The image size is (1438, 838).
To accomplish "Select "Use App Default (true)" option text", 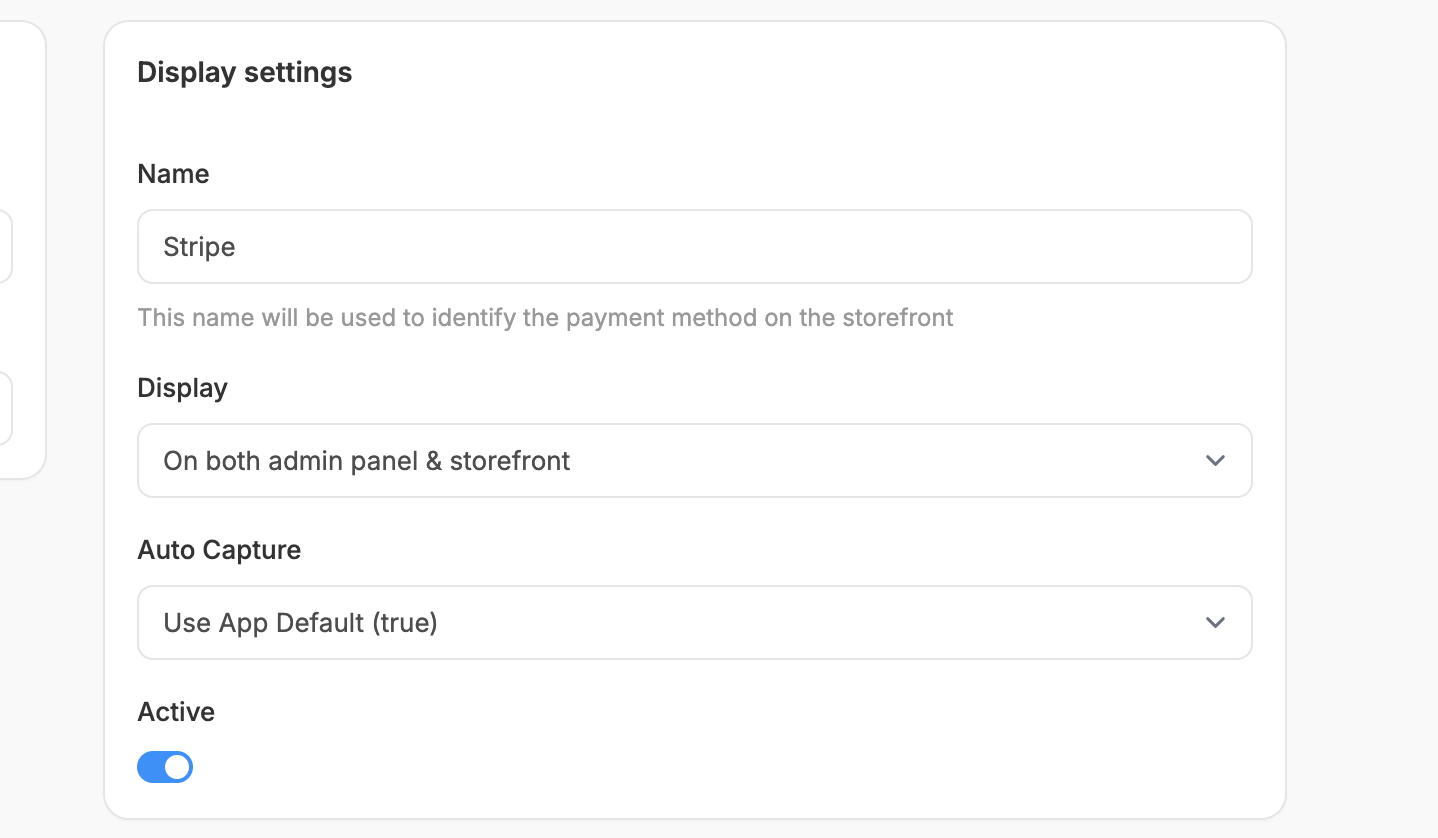I will coord(300,623).
